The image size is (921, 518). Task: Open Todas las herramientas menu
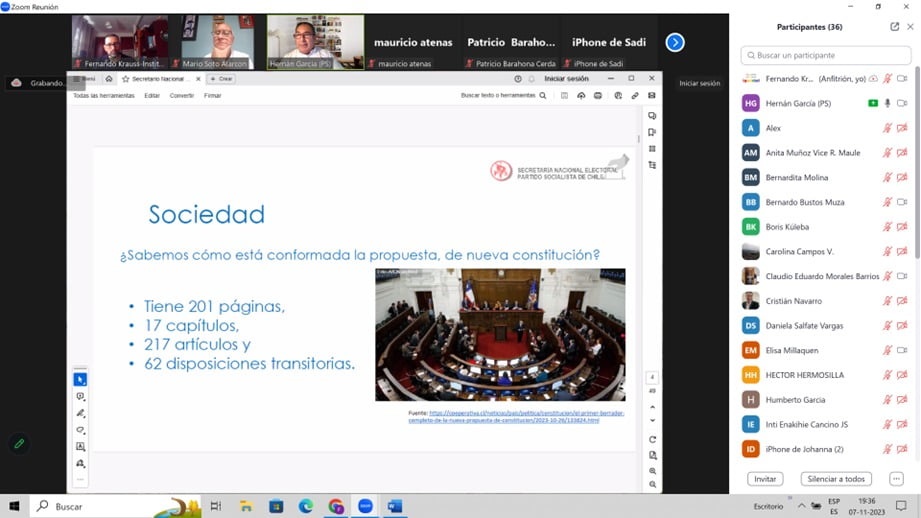click(x=103, y=96)
